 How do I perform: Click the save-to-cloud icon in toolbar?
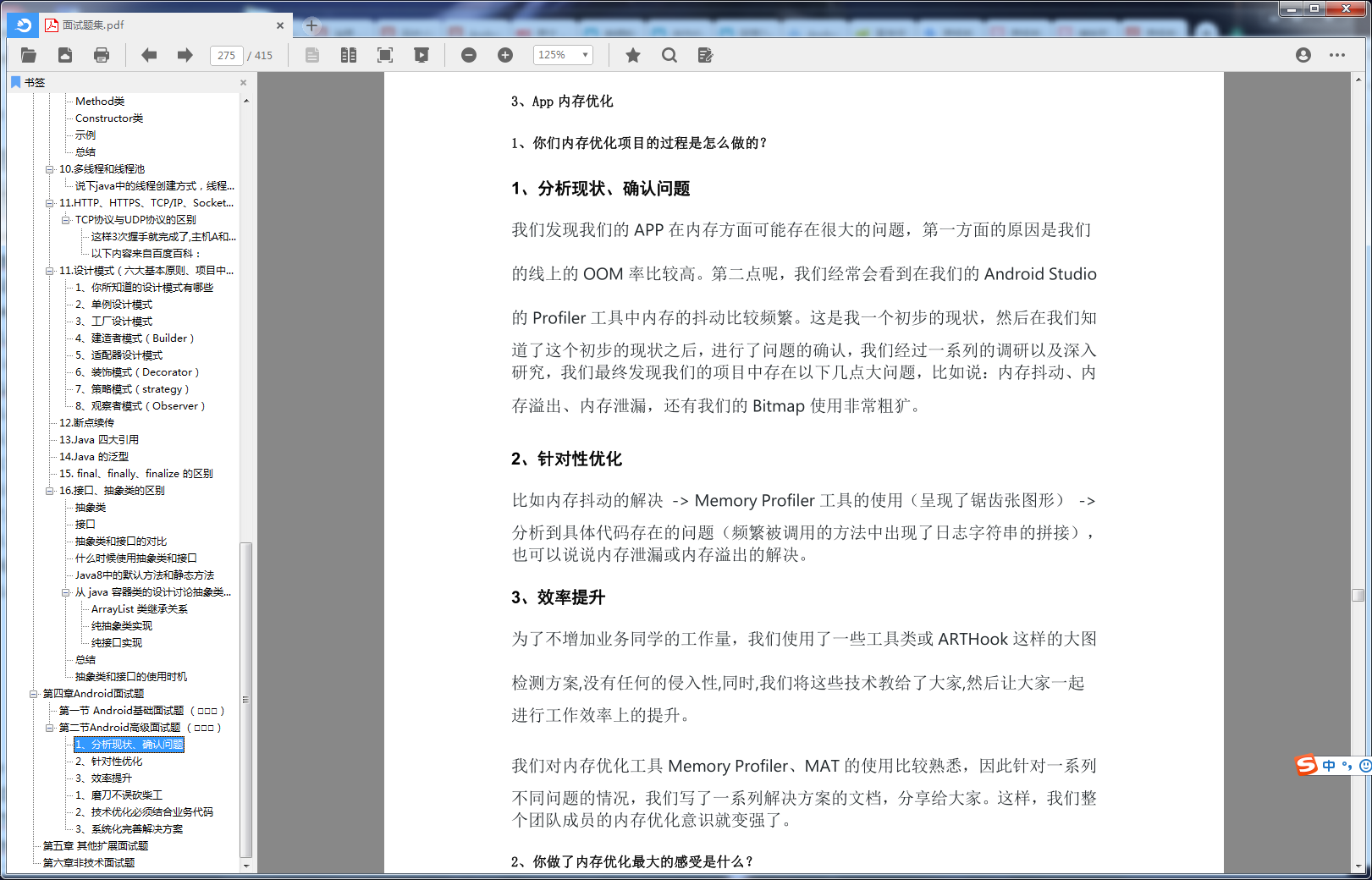(65, 55)
